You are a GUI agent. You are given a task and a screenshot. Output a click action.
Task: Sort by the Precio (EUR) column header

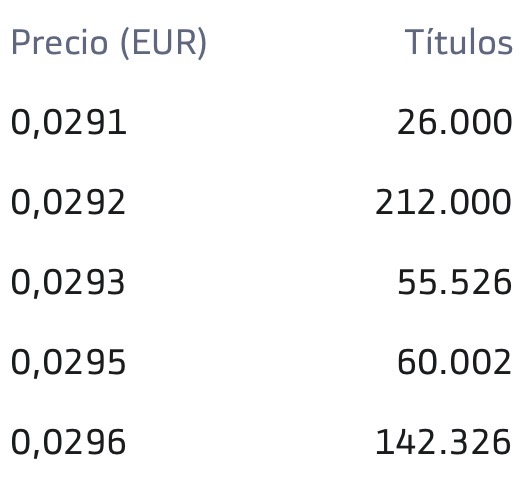109,43
